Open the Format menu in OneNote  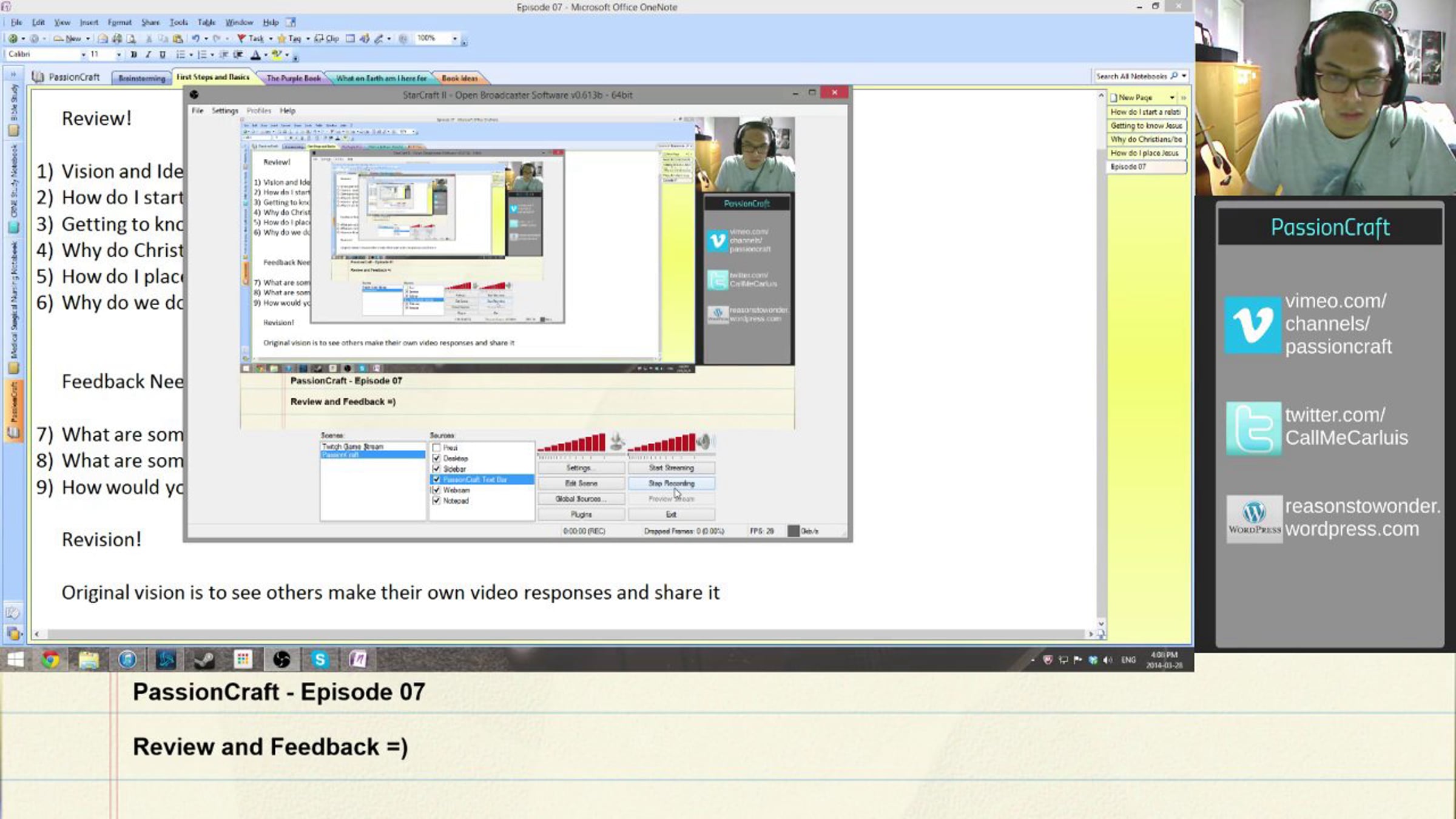119,22
